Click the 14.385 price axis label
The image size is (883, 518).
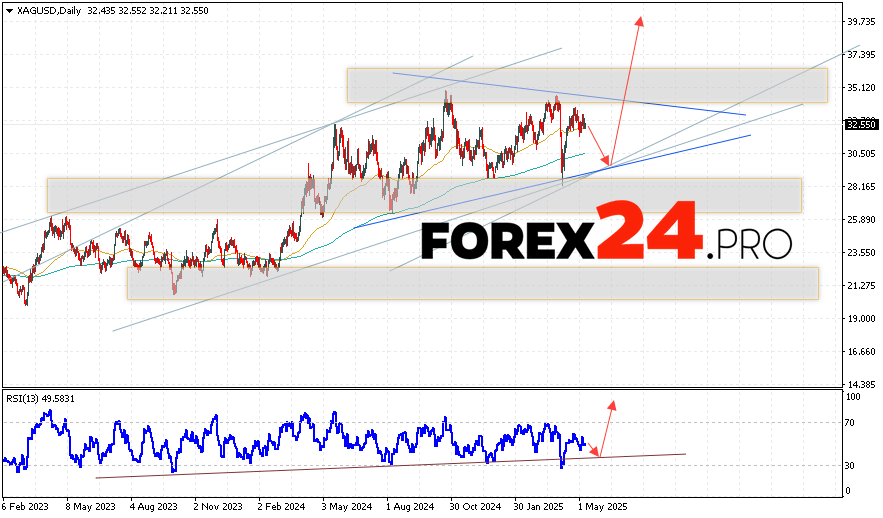[862, 385]
